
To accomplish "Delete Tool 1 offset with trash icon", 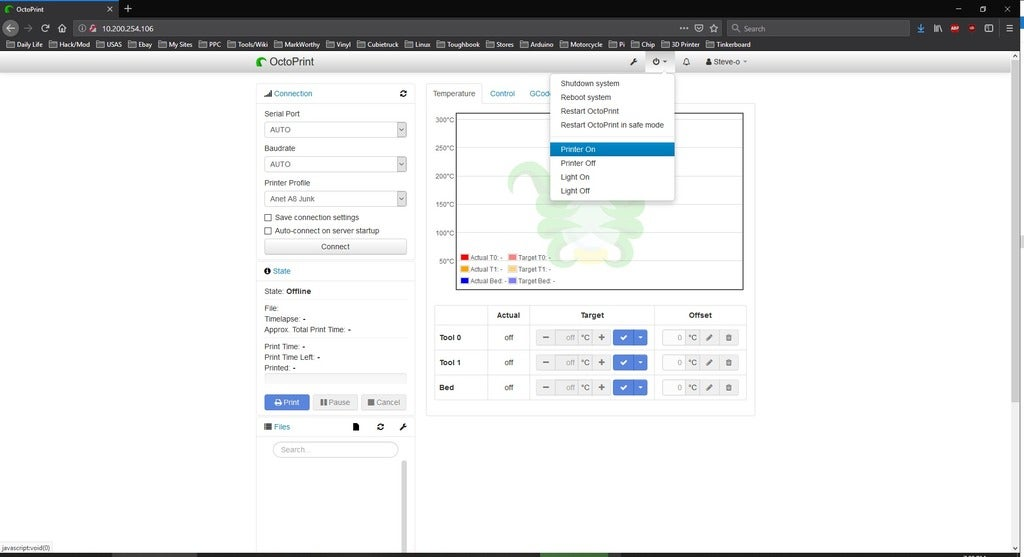I will [x=729, y=362].
